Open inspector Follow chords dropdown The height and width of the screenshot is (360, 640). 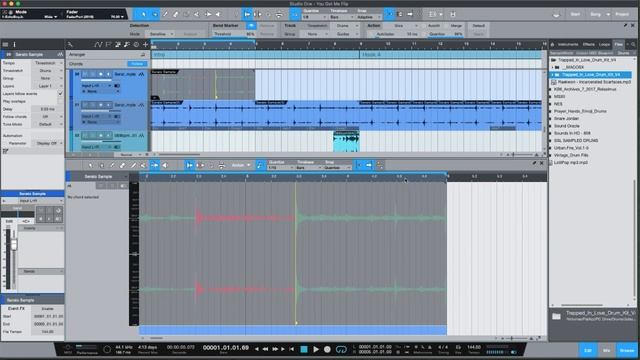[48, 116]
